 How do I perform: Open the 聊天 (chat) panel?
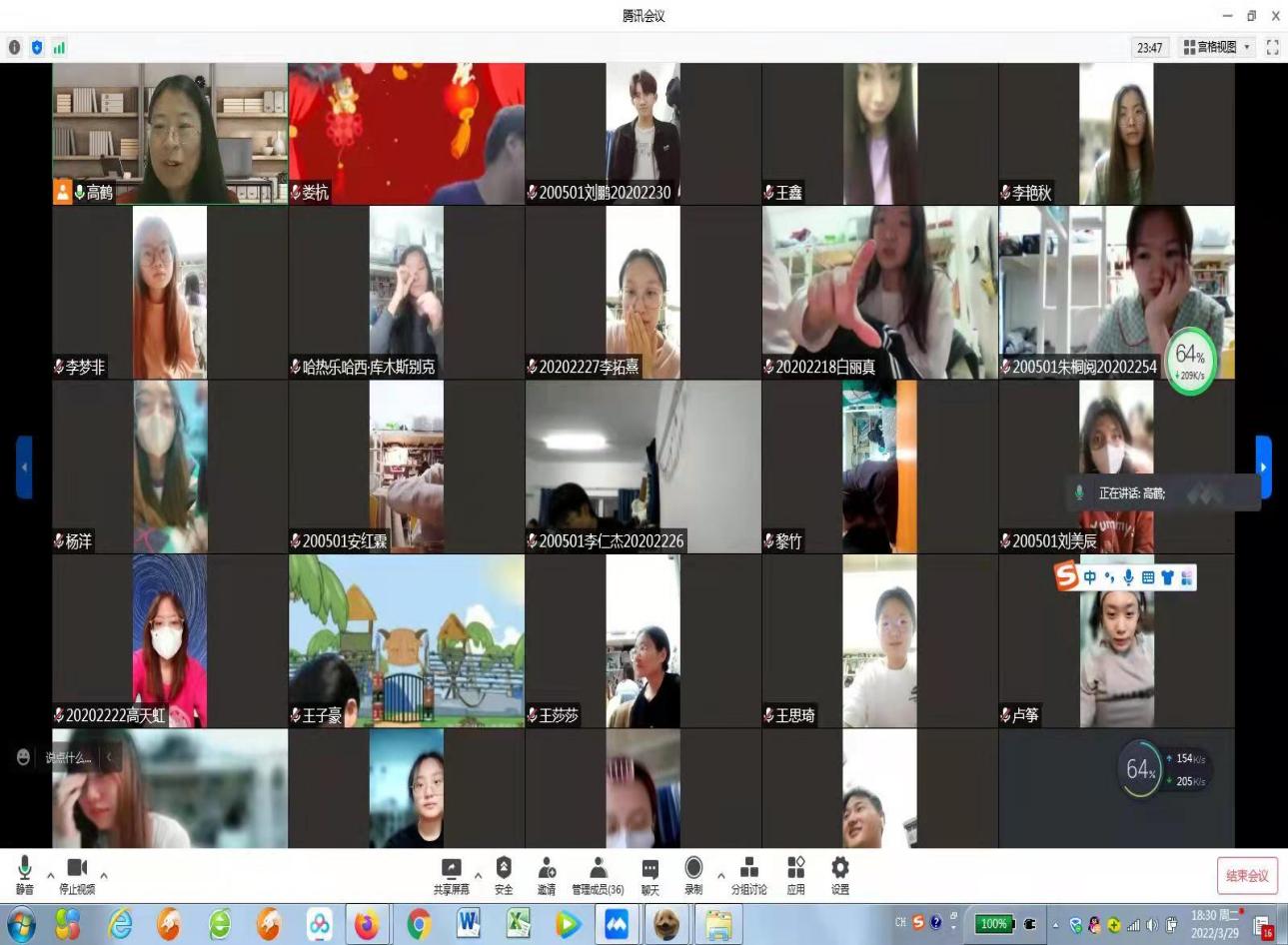(650, 874)
